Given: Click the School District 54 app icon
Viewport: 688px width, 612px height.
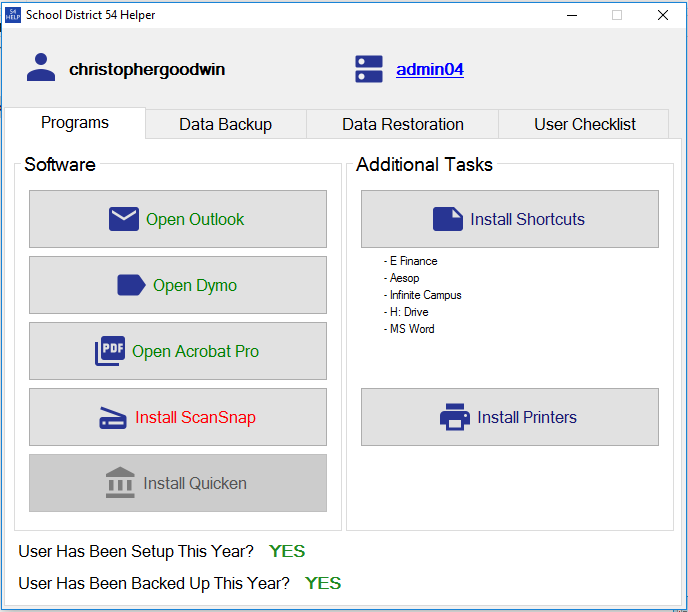Looking at the screenshot, I should (x=13, y=15).
